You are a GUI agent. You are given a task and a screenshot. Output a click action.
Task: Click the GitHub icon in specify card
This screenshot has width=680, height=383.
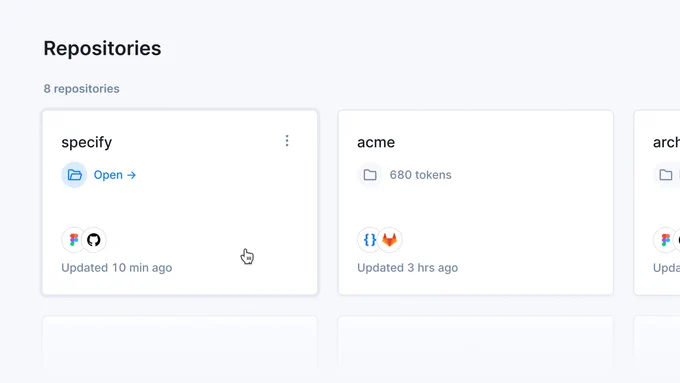click(94, 240)
